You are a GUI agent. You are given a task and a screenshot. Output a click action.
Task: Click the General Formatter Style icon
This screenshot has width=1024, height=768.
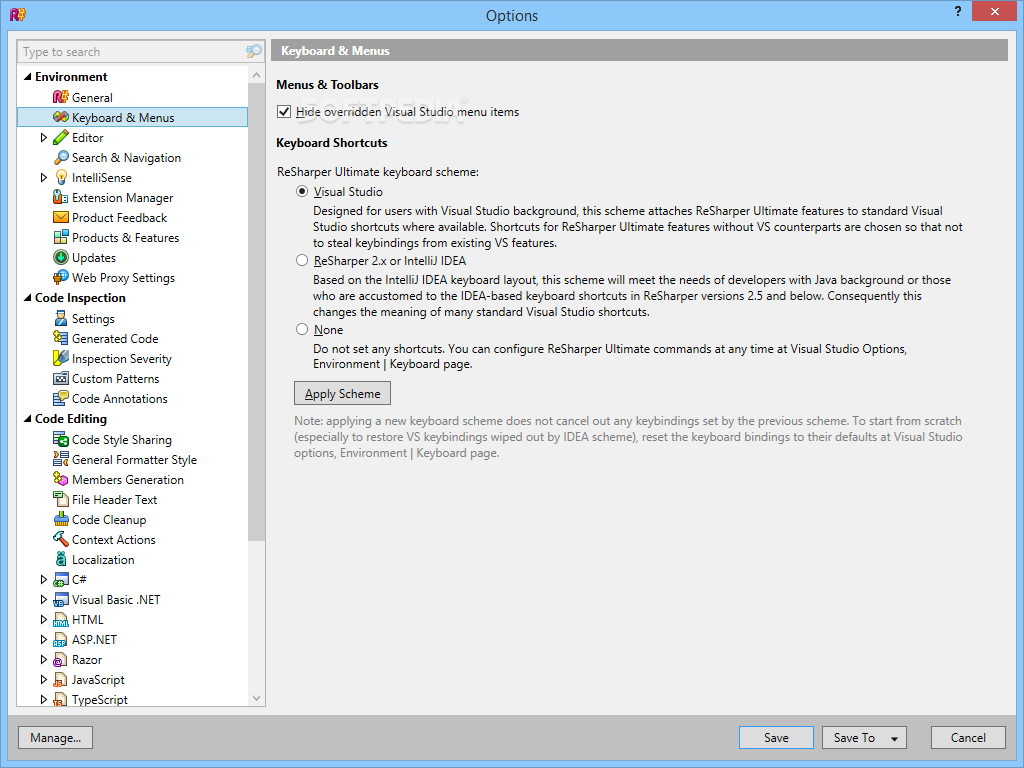(x=61, y=460)
